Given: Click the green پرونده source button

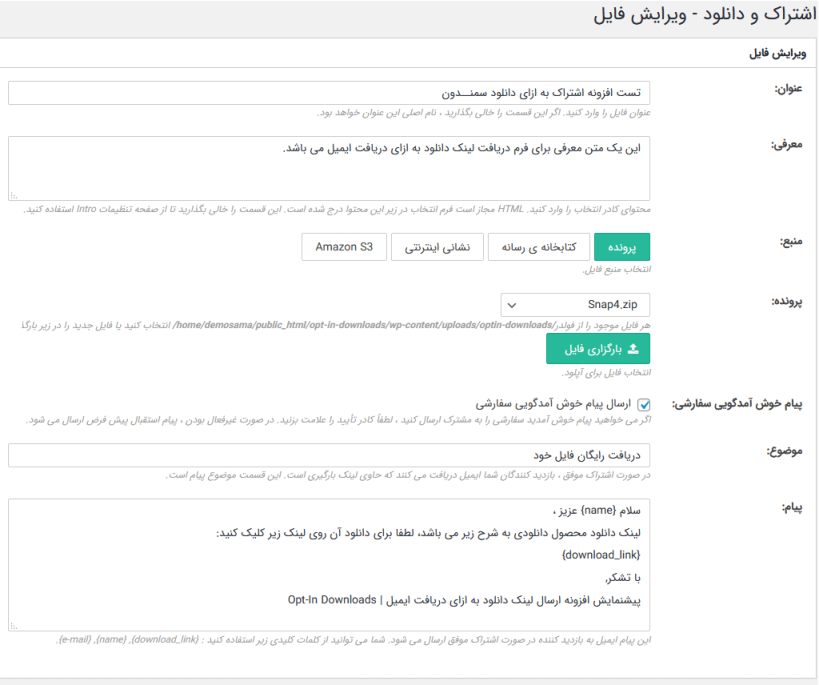Looking at the screenshot, I should point(622,247).
